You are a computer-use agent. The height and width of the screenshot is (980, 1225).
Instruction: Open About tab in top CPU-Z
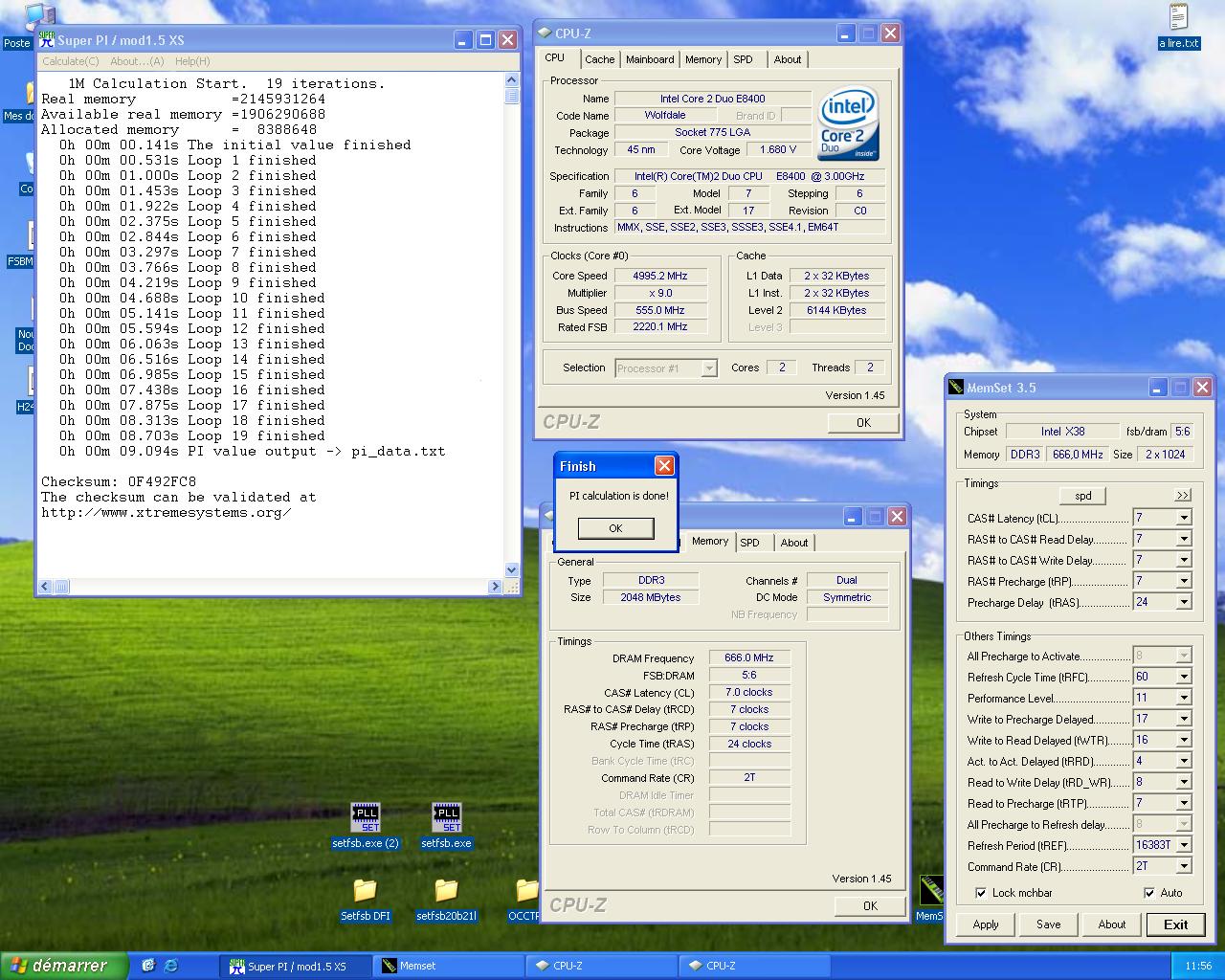point(788,59)
